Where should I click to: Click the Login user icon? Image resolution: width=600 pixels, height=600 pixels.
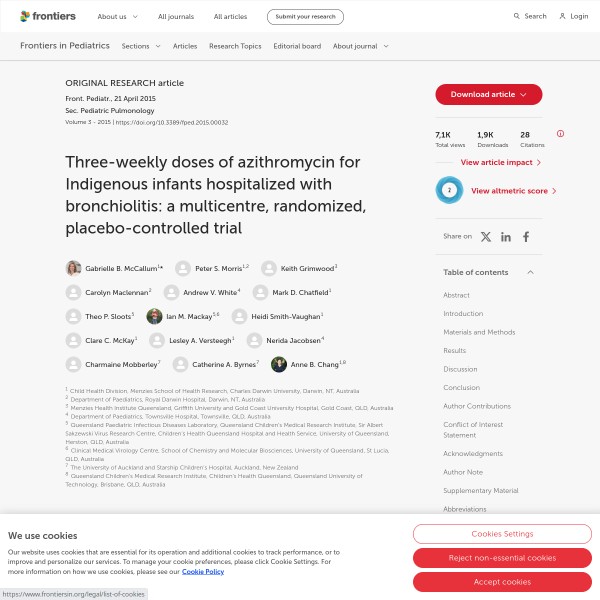(562, 16)
